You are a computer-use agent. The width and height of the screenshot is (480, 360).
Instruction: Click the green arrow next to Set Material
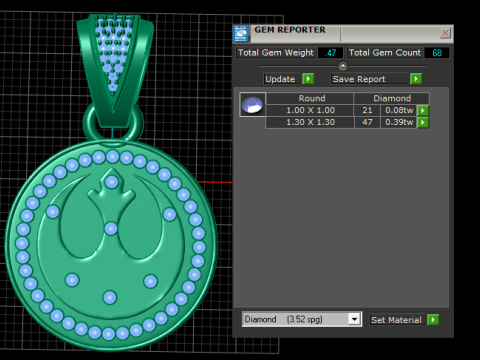[x=433, y=320]
